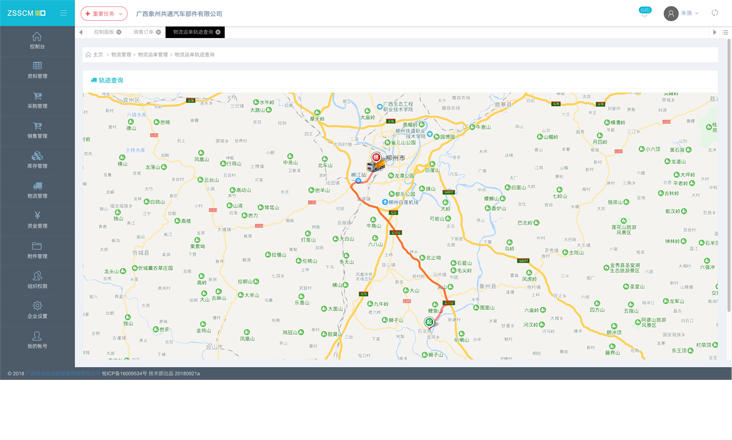Screen dimensions: 732x440
Task: Open the tab list menu icon
Action: coord(725,32)
